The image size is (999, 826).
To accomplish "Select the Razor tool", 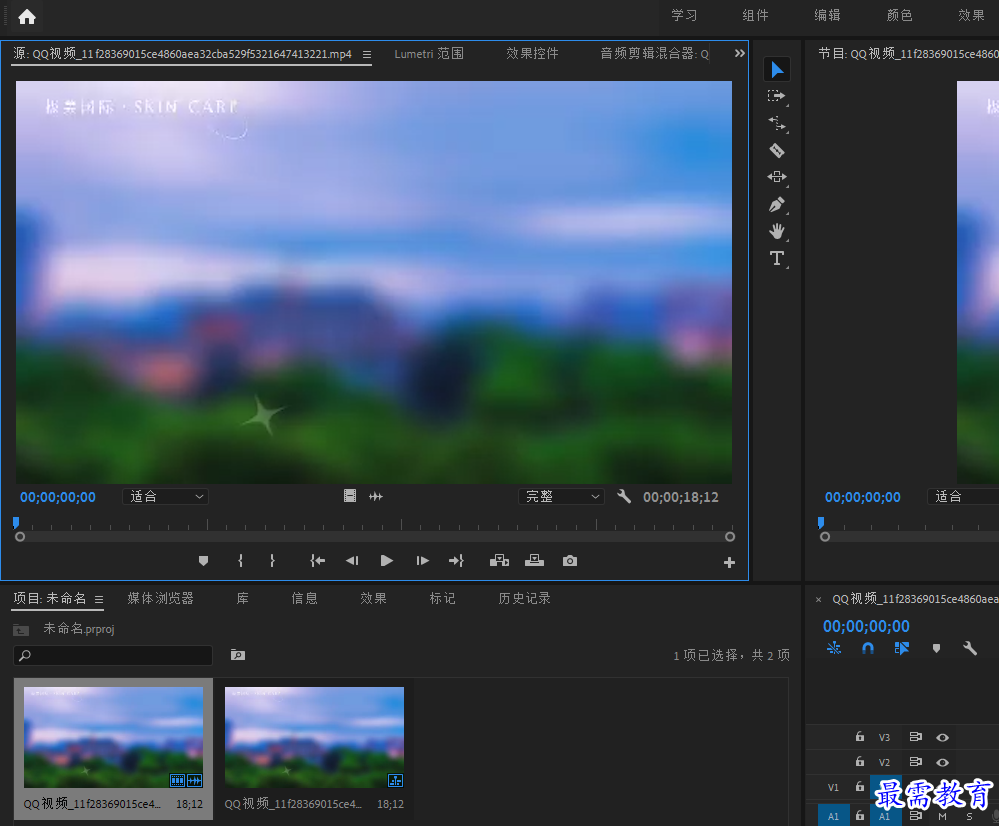I will pos(777,150).
